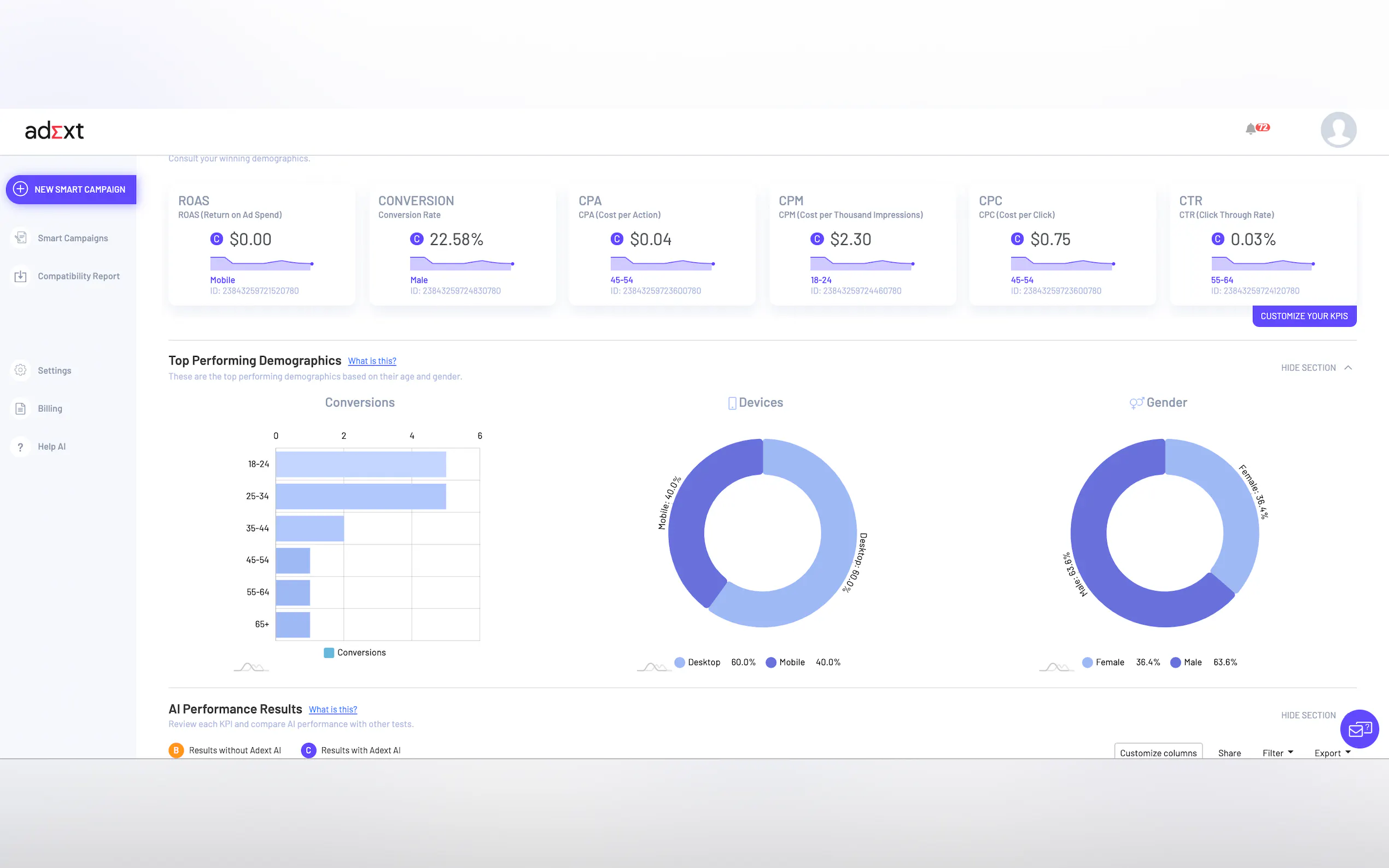Click the Smart Campaigns sidebar icon
1389x868 pixels.
tap(21, 238)
